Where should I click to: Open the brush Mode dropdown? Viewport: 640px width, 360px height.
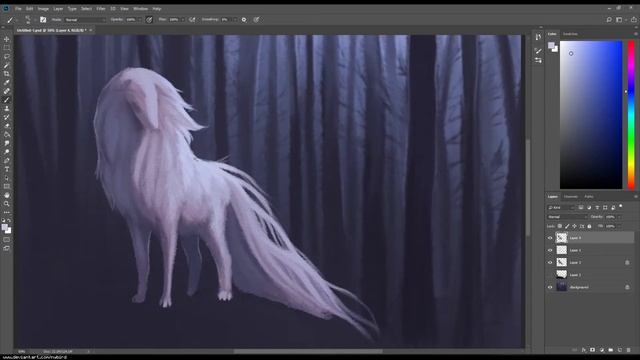(x=85, y=20)
